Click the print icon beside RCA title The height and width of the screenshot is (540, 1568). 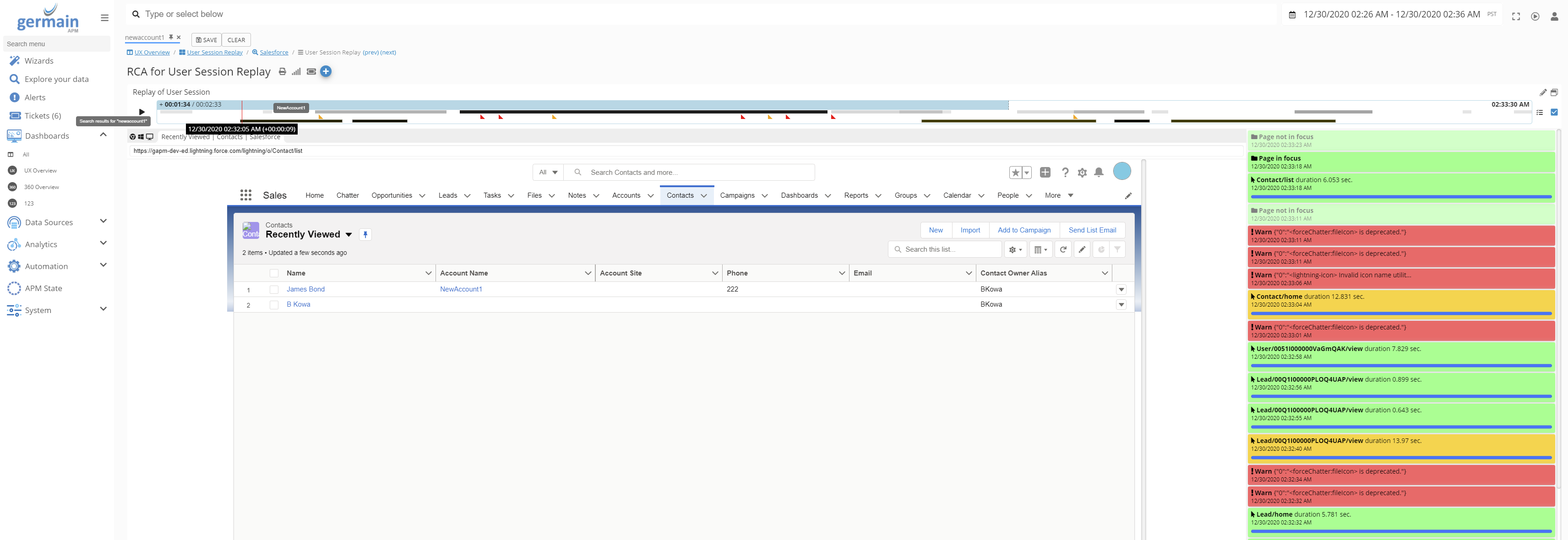click(282, 72)
